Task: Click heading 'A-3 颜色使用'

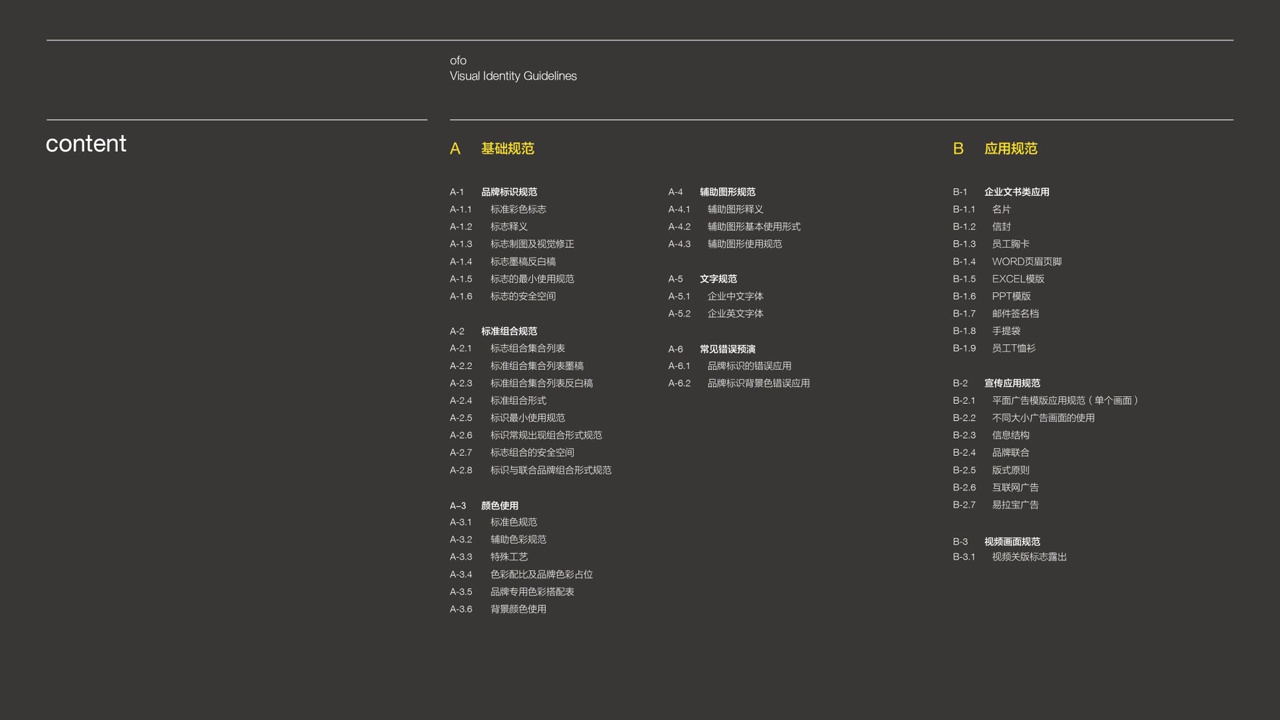Action: pos(484,506)
